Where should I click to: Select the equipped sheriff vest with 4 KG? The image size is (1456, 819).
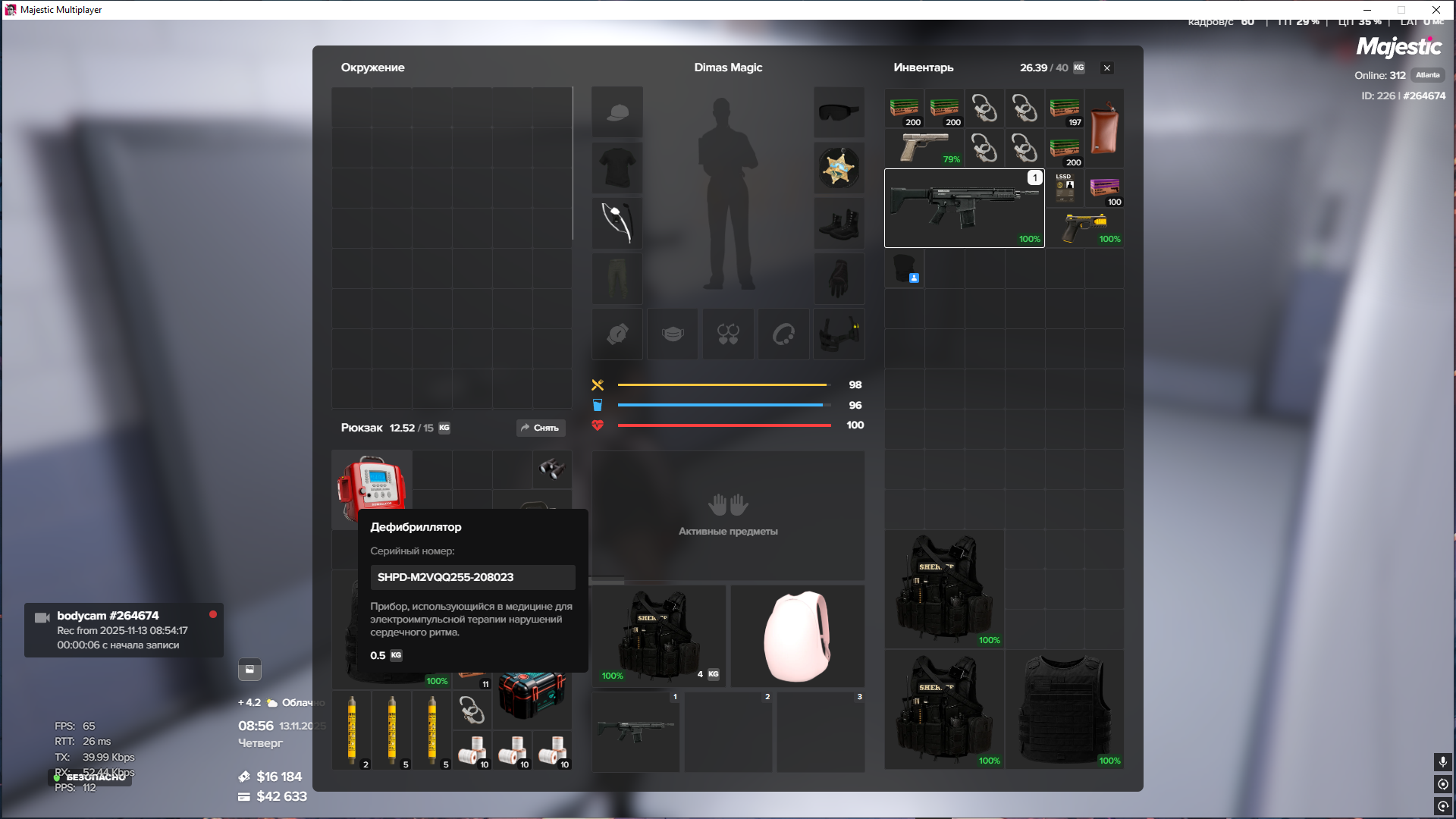pyautogui.click(x=658, y=635)
